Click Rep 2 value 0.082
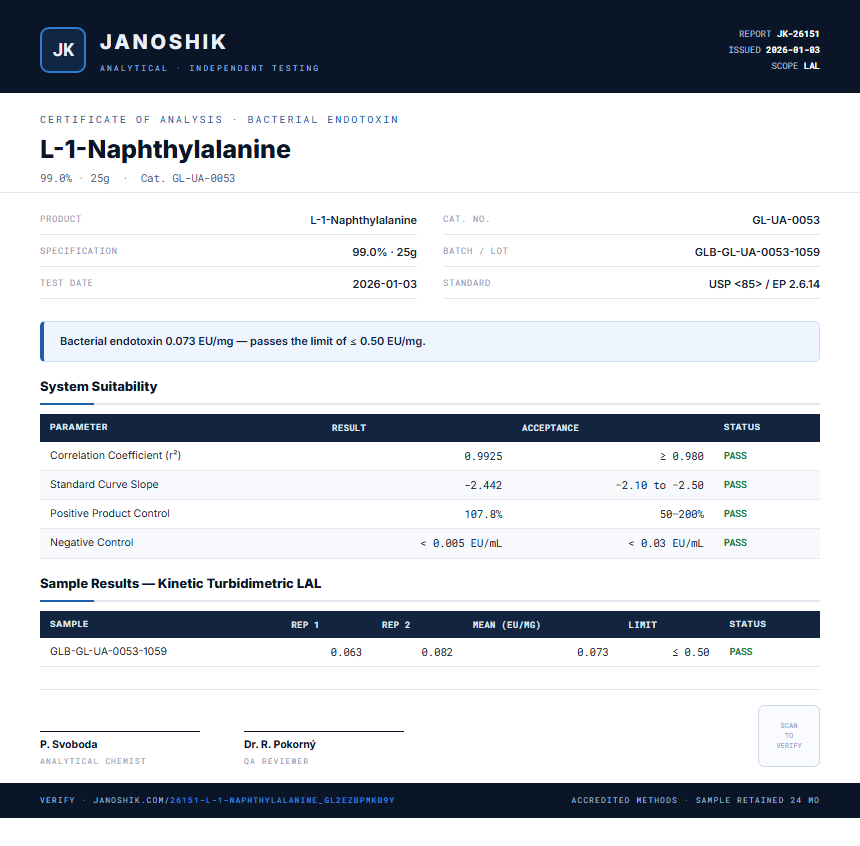Image resolution: width=860 pixels, height=846 pixels. coord(437,652)
